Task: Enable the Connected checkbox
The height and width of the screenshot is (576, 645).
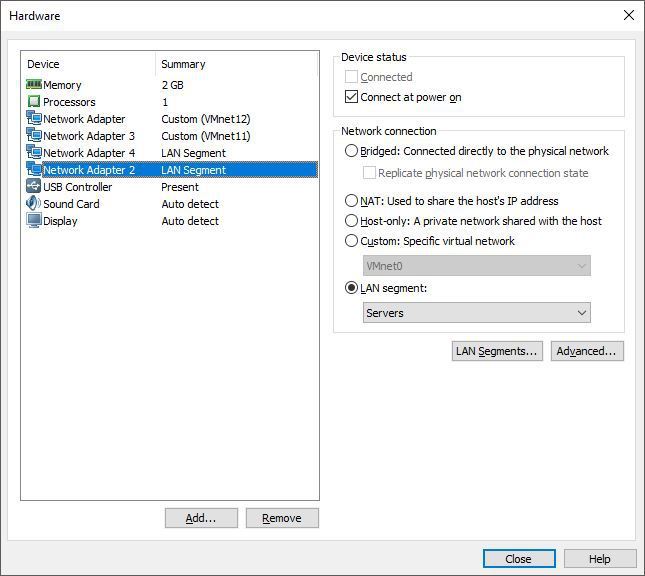Action: click(351, 77)
